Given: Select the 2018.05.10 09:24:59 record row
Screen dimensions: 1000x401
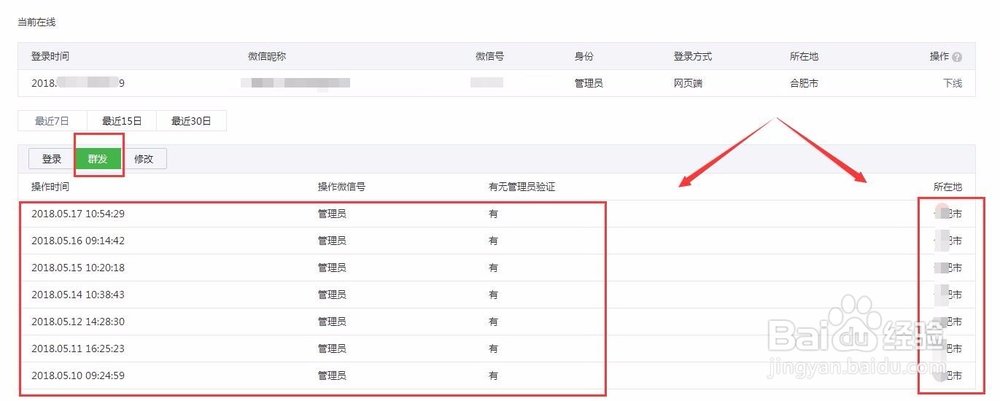Looking at the screenshot, I should (x=496, y=375).
